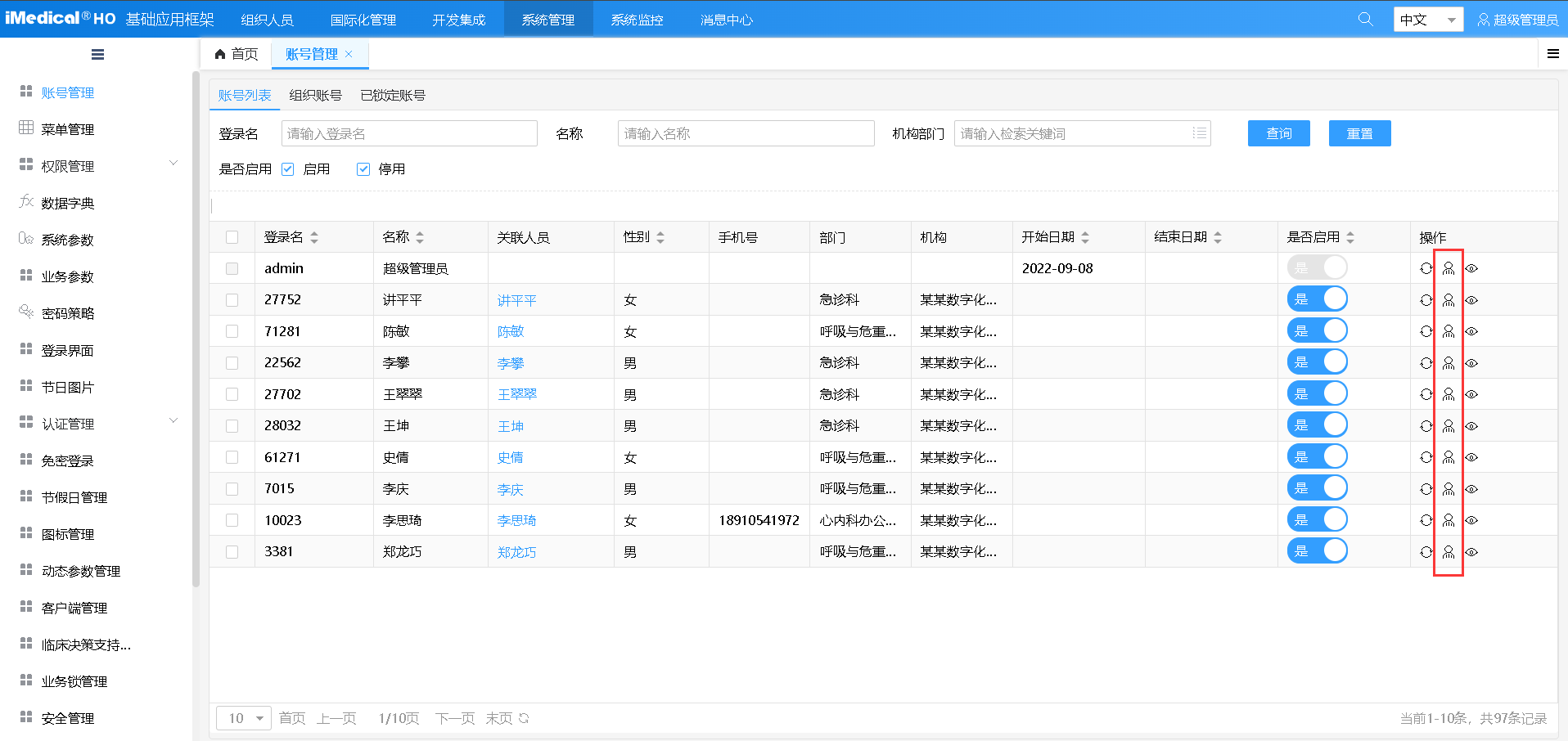Open the 中文 language dropdown
The height and width of the screenshot is (741, 1568).
[1427, 18]
